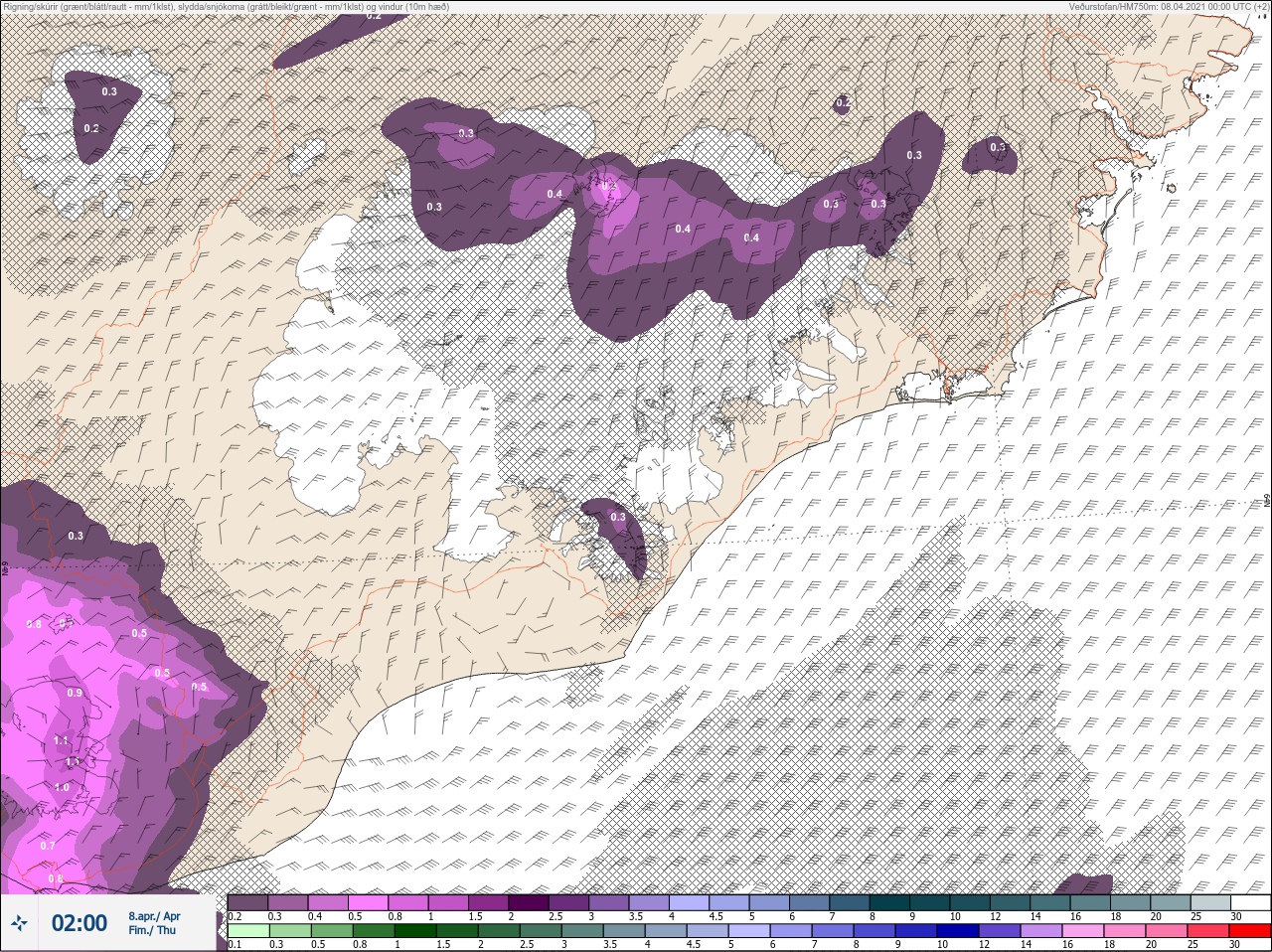Select the dark blue swatch between 10 and 12 in lower legend
The width and height of the screenshot is (1272, 952).
coord(957,931)
